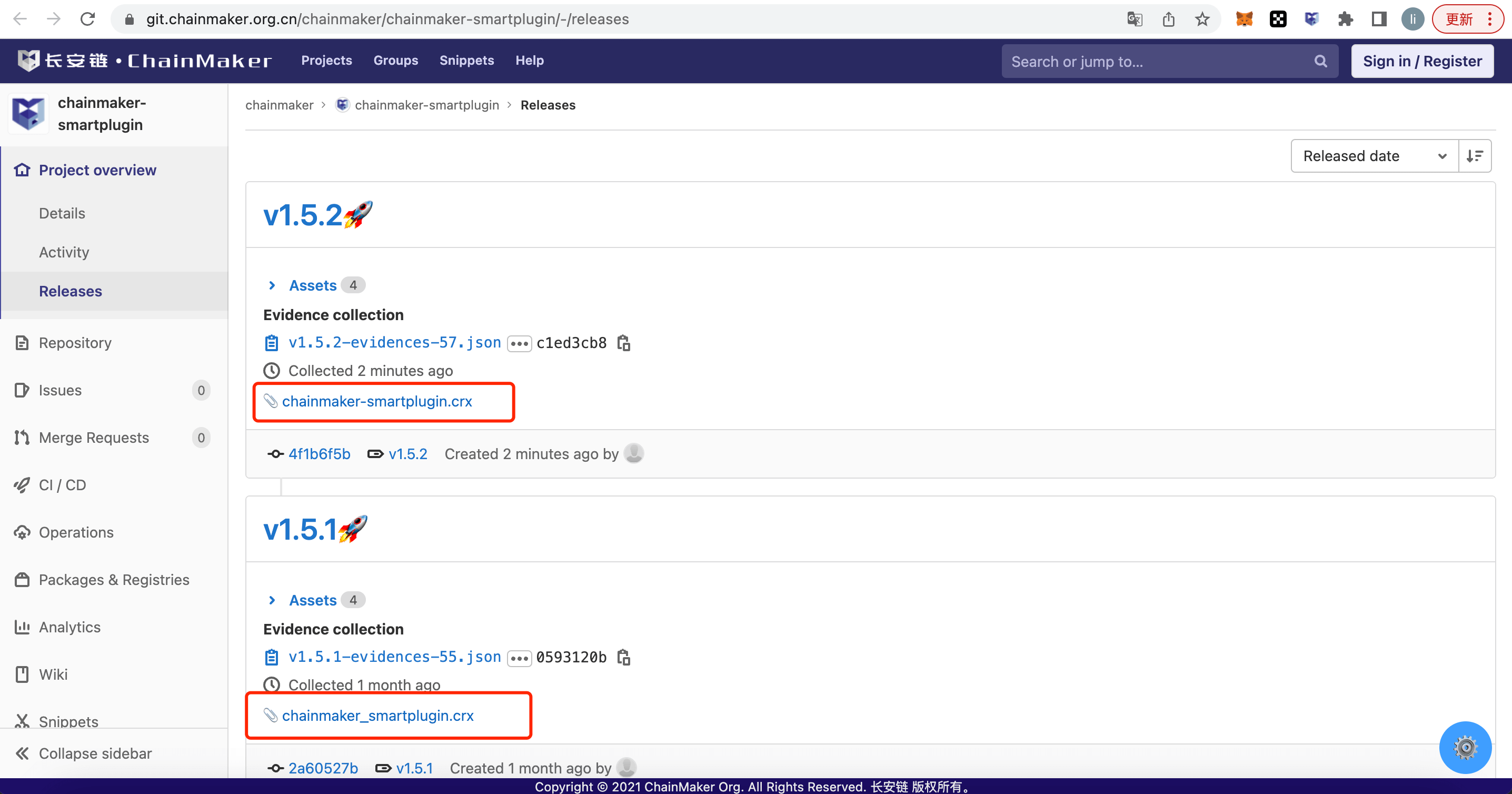The height and width of the screenshot is (794, 1512).
Task: Open the blue floating settings gear button
Action: (x=1465, y=747)
